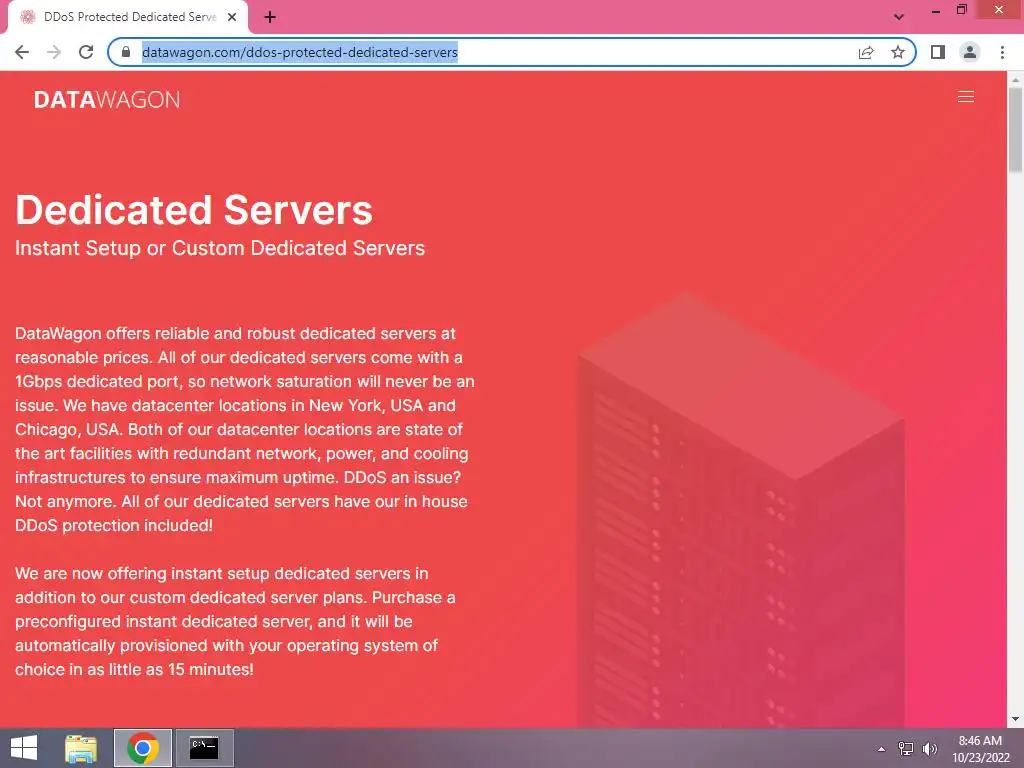Show hidden system tray icons
1024x768 pixels.
[882, 748]
